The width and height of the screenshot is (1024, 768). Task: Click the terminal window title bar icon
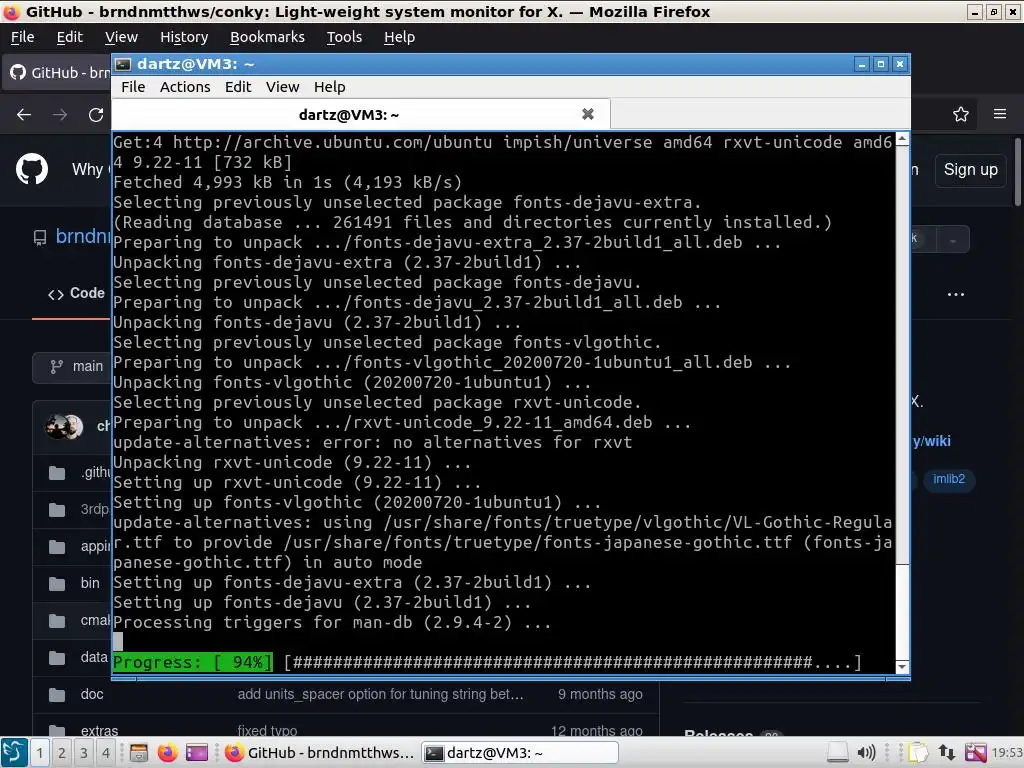tap(122, 64)
